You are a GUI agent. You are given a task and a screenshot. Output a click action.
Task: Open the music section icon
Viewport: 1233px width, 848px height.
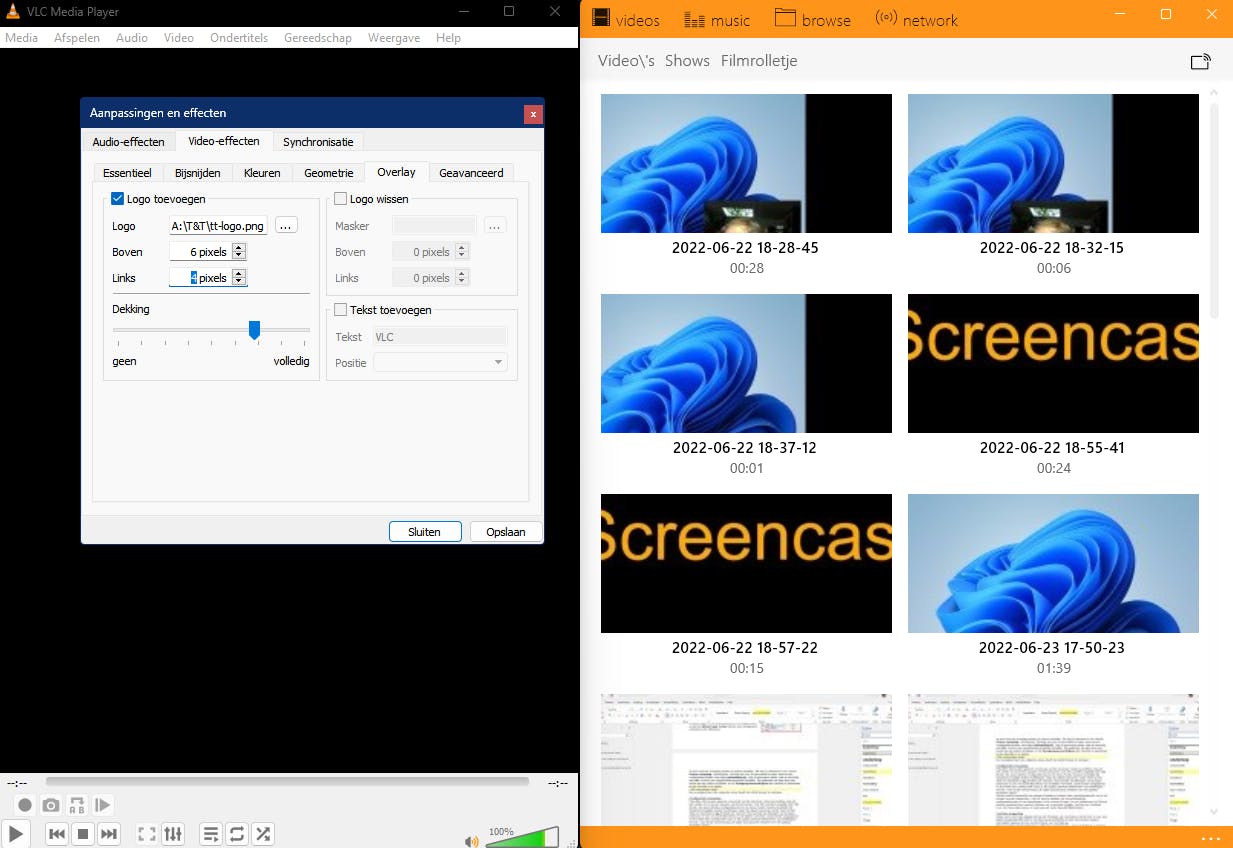[x=693, y=19]
